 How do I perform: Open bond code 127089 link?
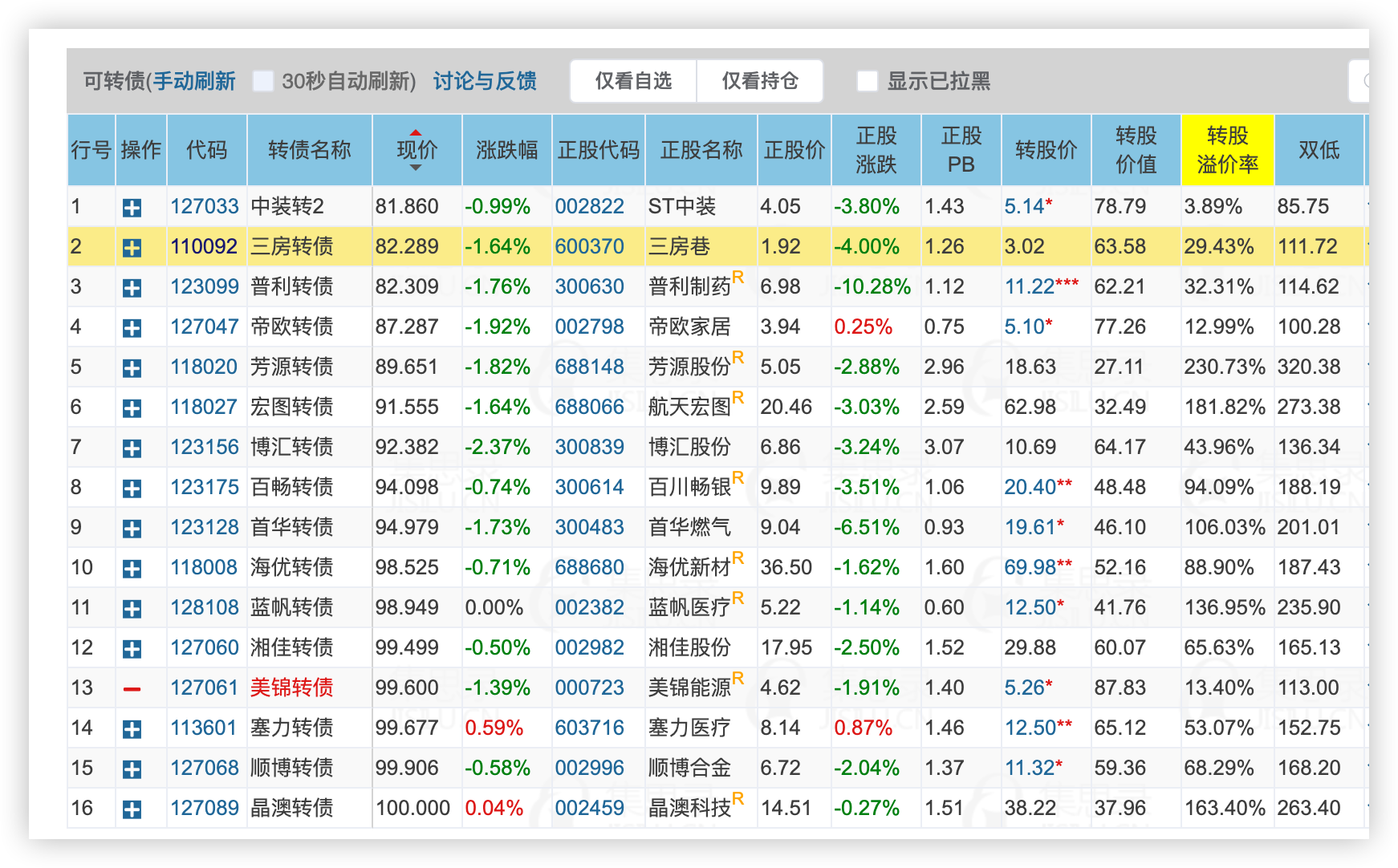205,808
